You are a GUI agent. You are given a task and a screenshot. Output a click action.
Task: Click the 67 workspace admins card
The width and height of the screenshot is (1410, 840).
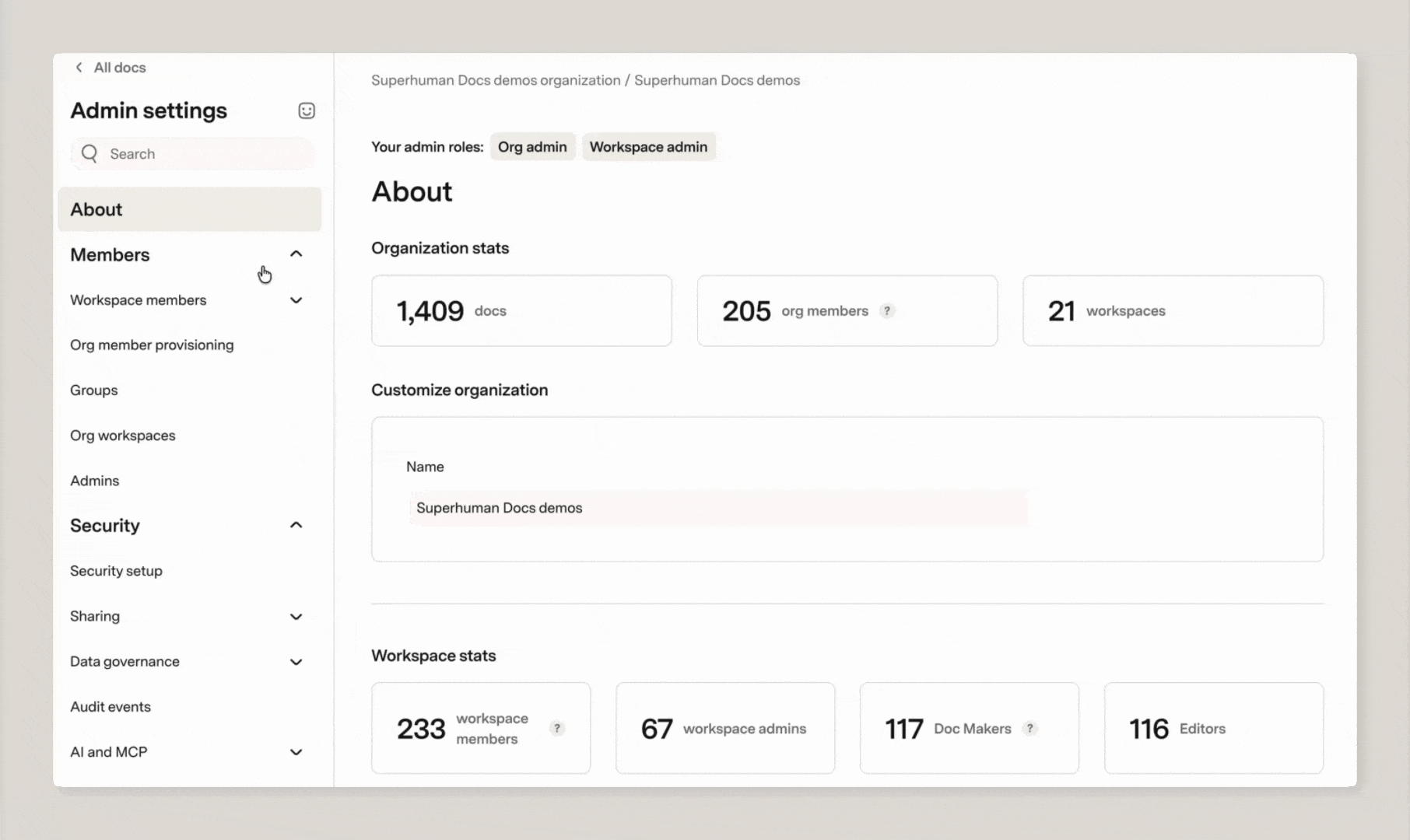point(725,728)
